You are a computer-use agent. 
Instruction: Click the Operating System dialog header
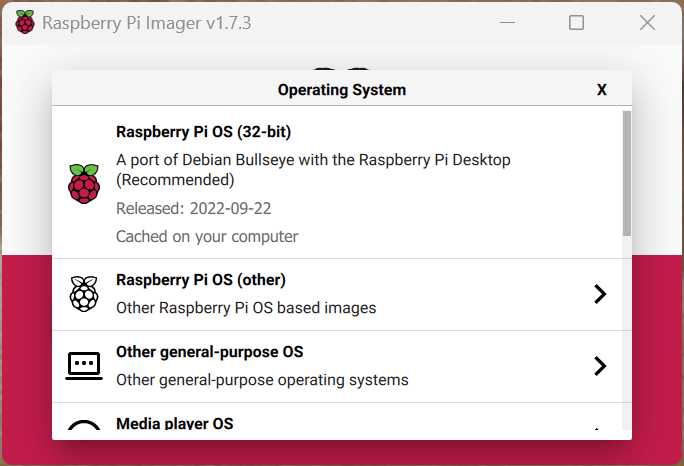coord(342,90)
